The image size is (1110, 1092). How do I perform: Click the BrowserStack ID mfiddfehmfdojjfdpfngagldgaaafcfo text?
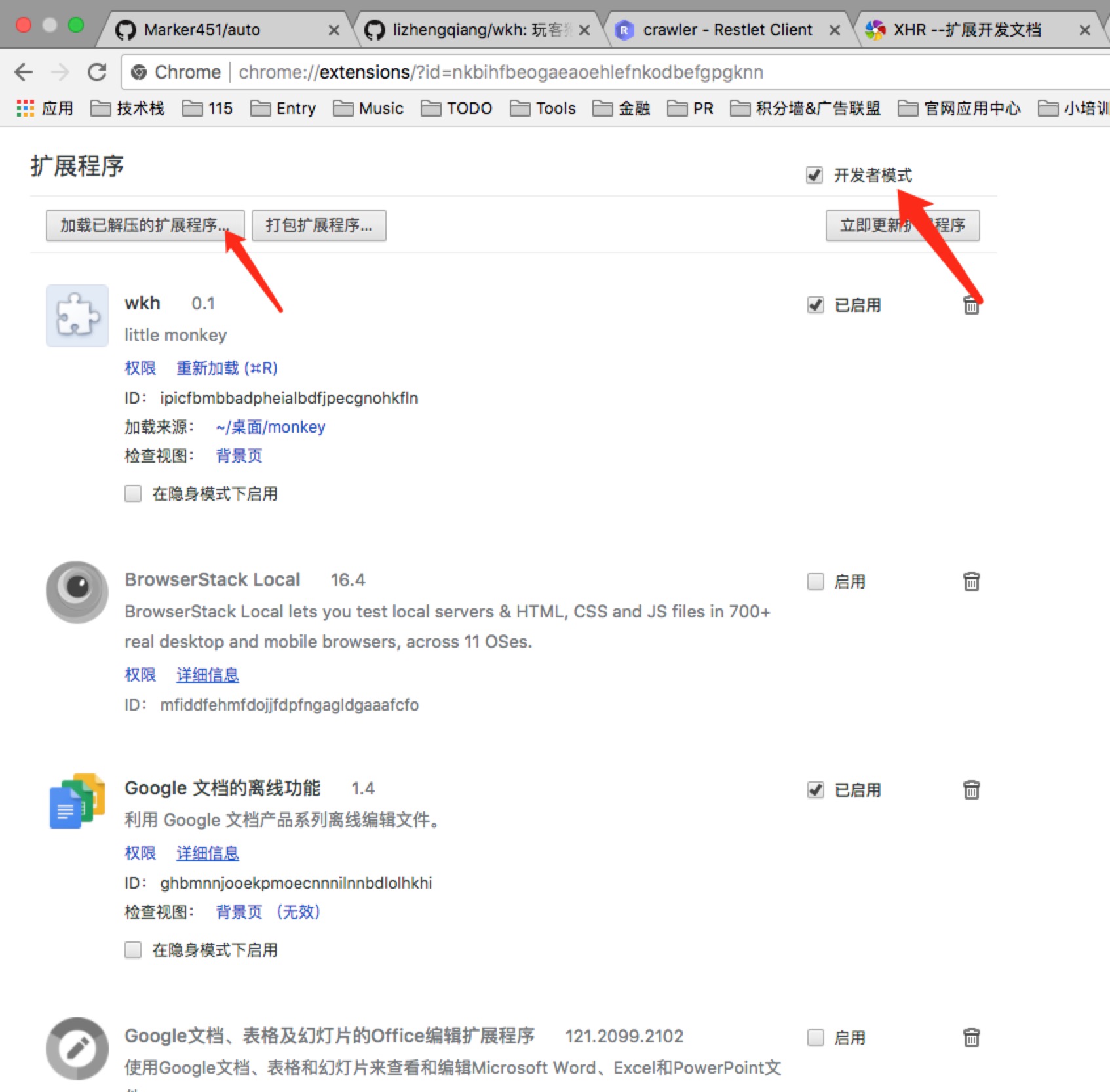290,705
